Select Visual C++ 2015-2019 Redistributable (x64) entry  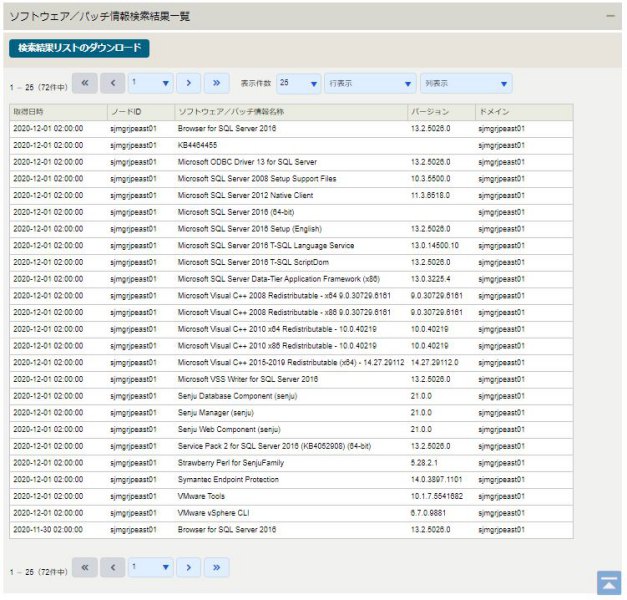pyautogui.click(x=291, y=363)
